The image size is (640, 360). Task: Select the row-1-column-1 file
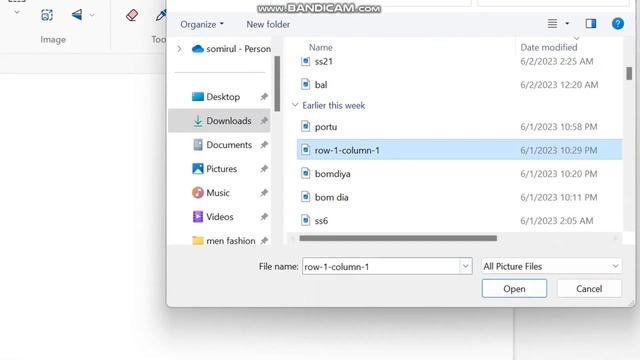459,150
